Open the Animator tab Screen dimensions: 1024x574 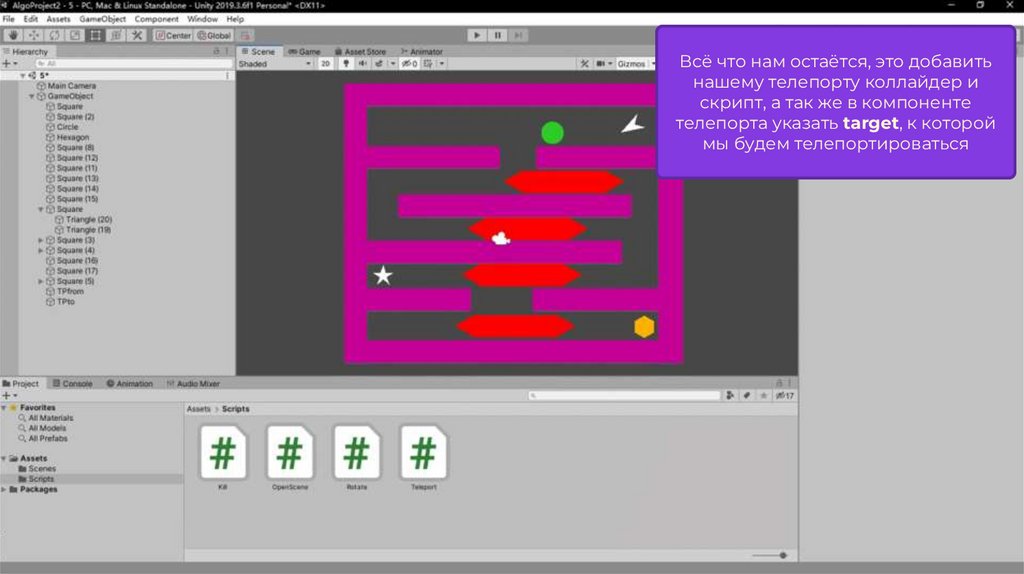pyautogui.click(x=422, y=52)
